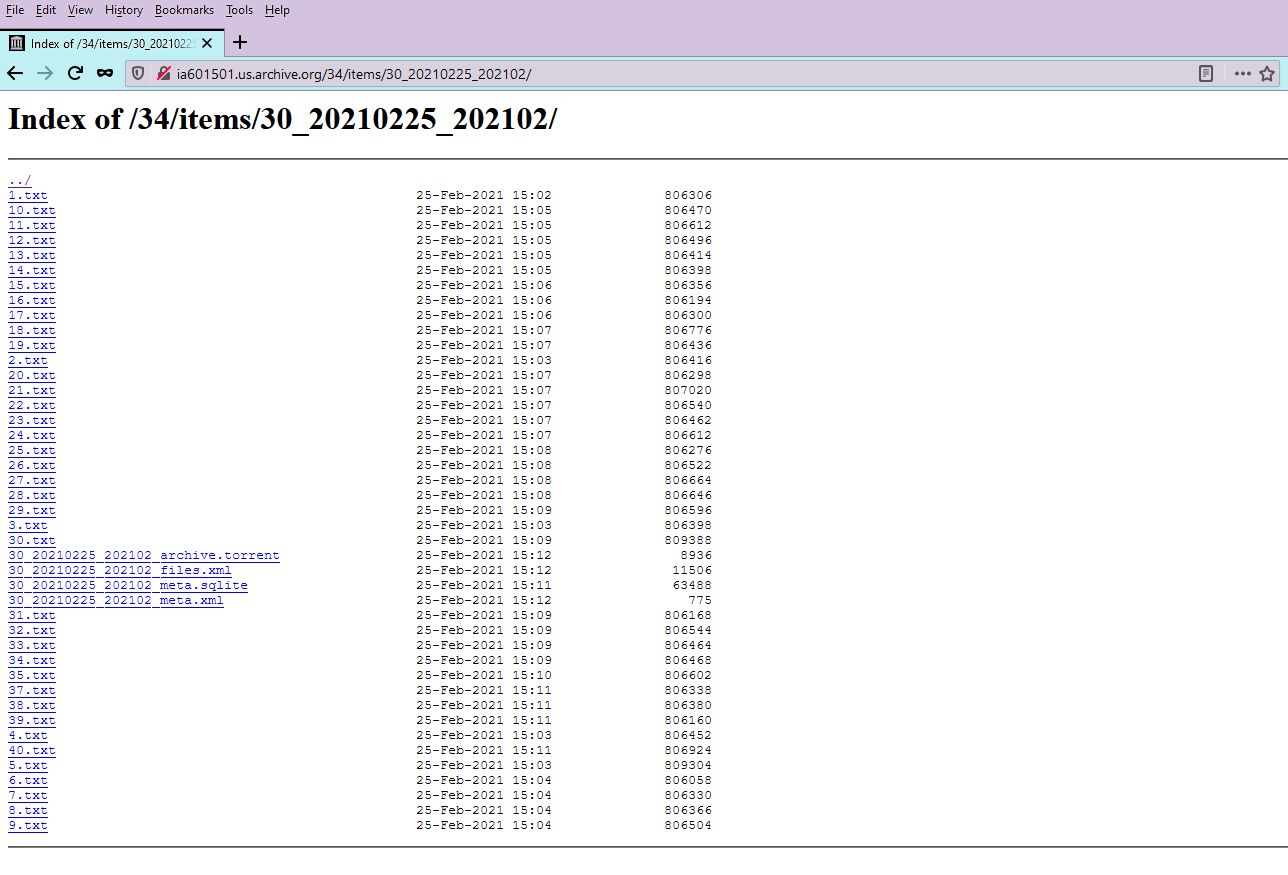The width and height of the screenshot is (1288, 875).
Task: Open the 15.txt link
Action: 32,285
